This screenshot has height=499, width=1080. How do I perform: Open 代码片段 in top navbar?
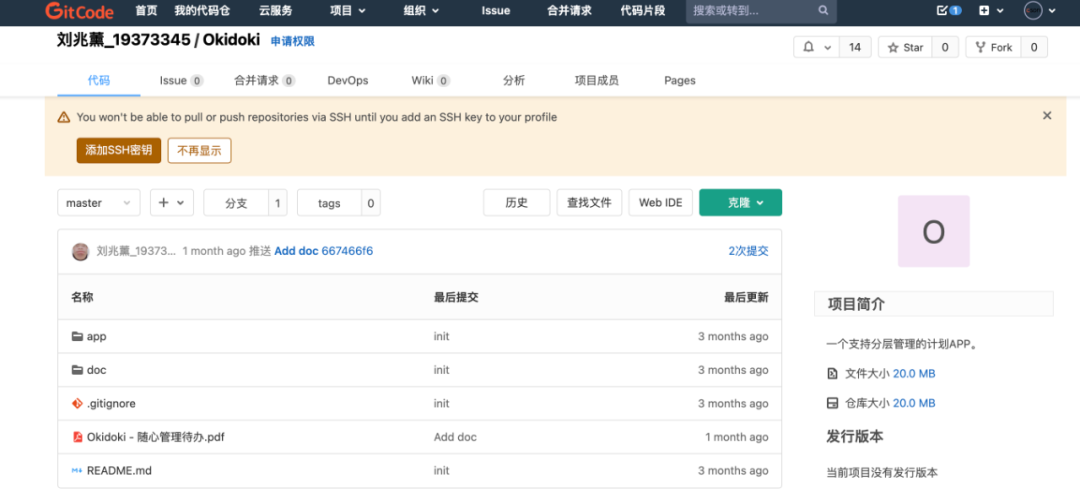[643, 10]
